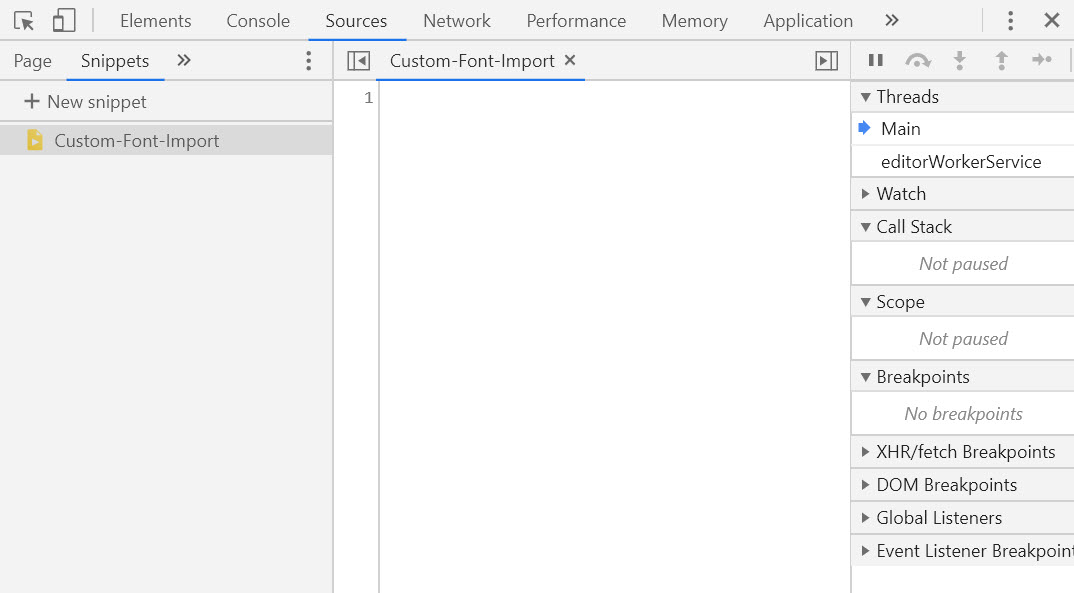Create a New snippet

pos(85,102)
